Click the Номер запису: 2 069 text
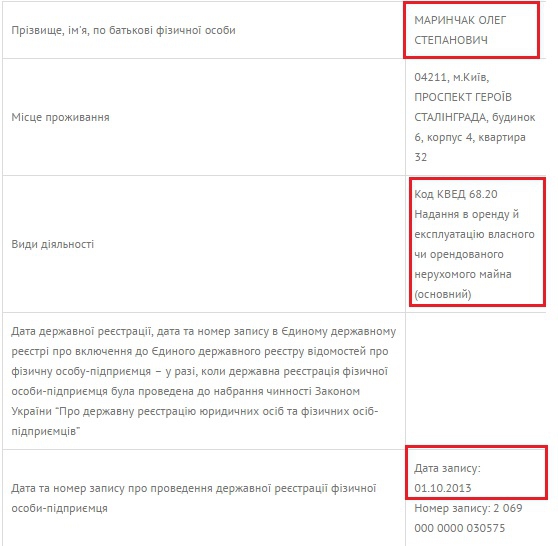The image size is (558, 546). click(468, 508)
